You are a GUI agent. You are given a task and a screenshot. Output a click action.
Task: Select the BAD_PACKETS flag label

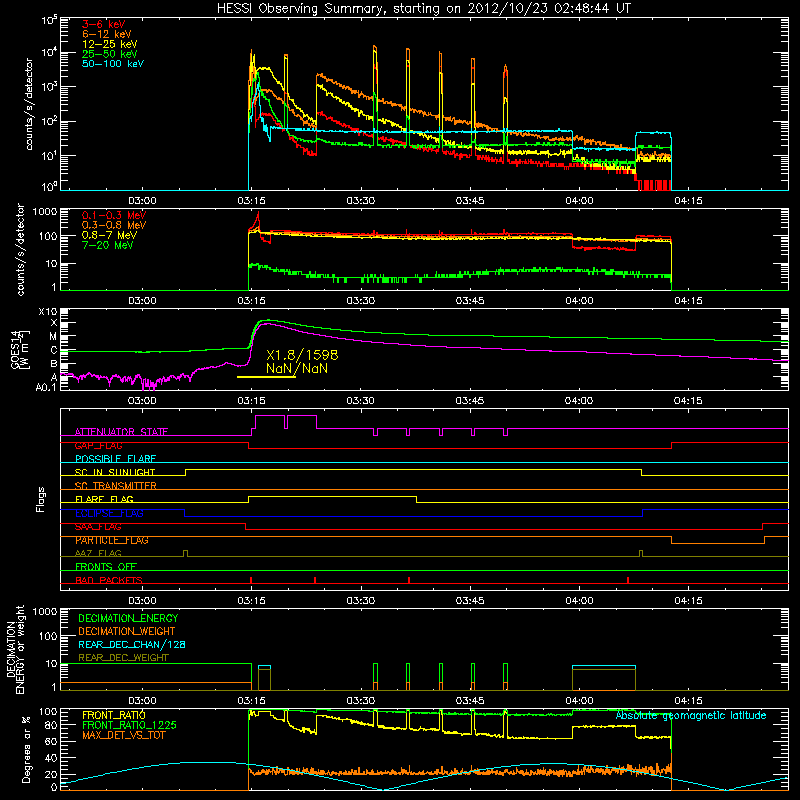pos(109,580)
